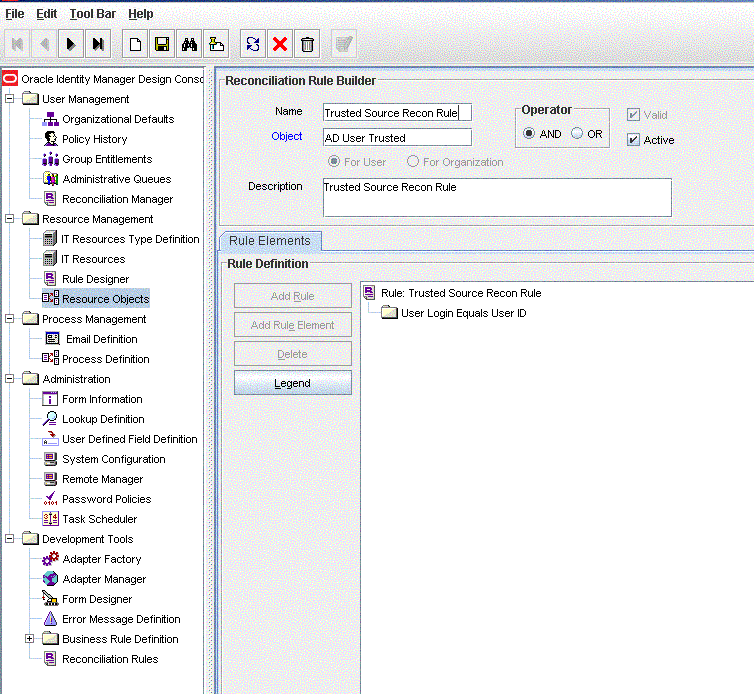Click the Add Rule Element button
This screenshot has width=754, height=694.
coord(292,325)
